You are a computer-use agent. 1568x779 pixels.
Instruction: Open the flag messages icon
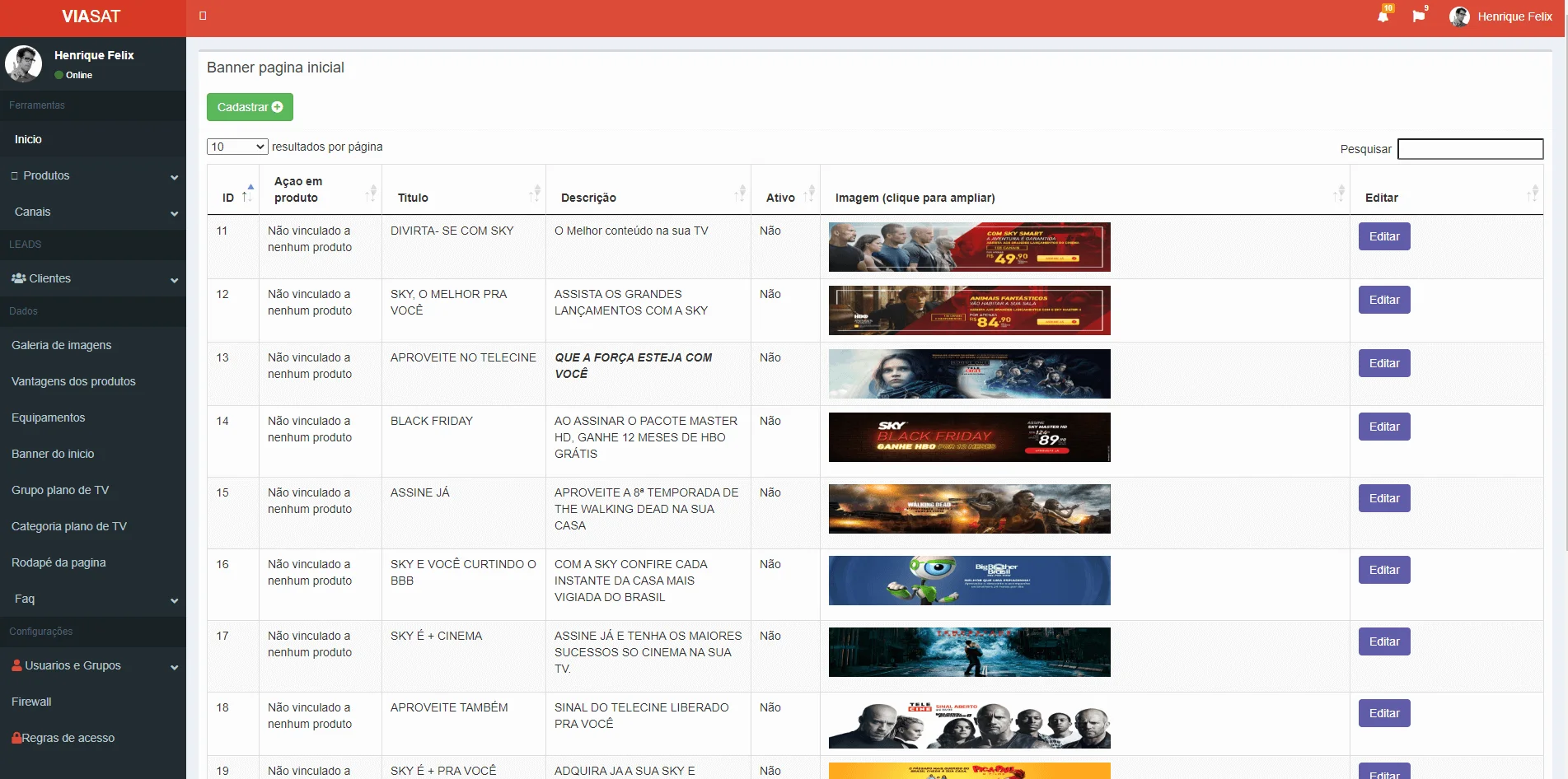[x=1418, y=16]
